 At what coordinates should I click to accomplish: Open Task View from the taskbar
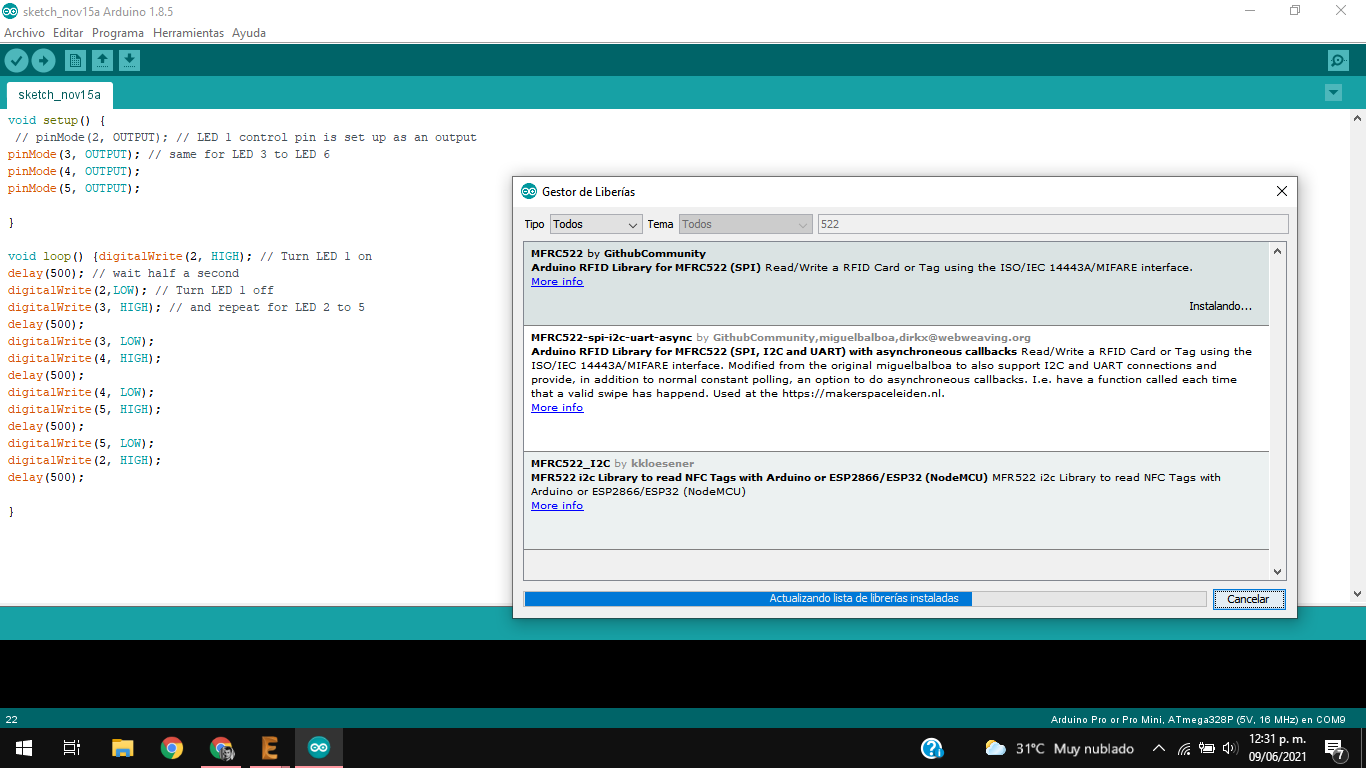point(72,748)
